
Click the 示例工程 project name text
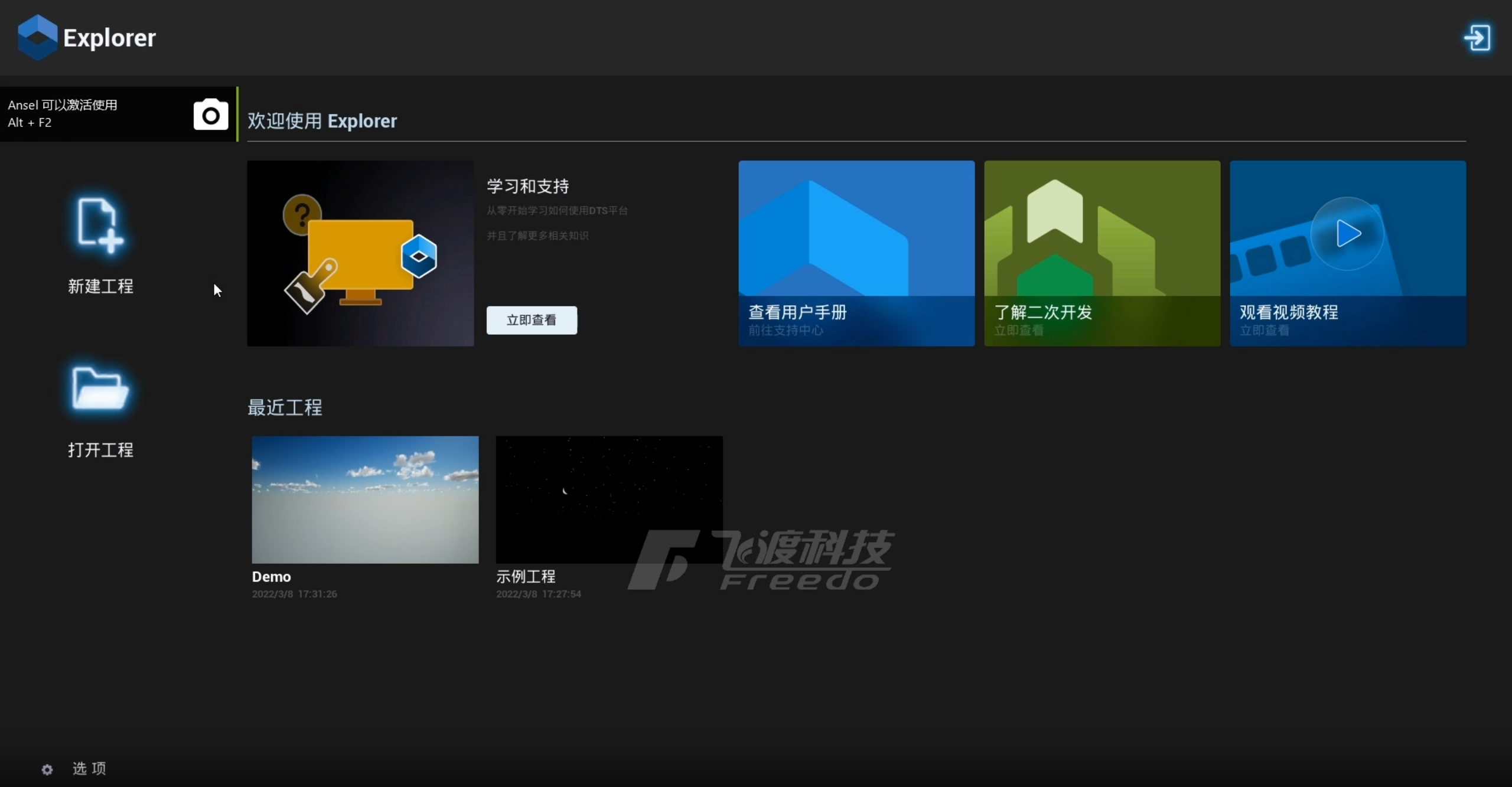coord(526,577)
